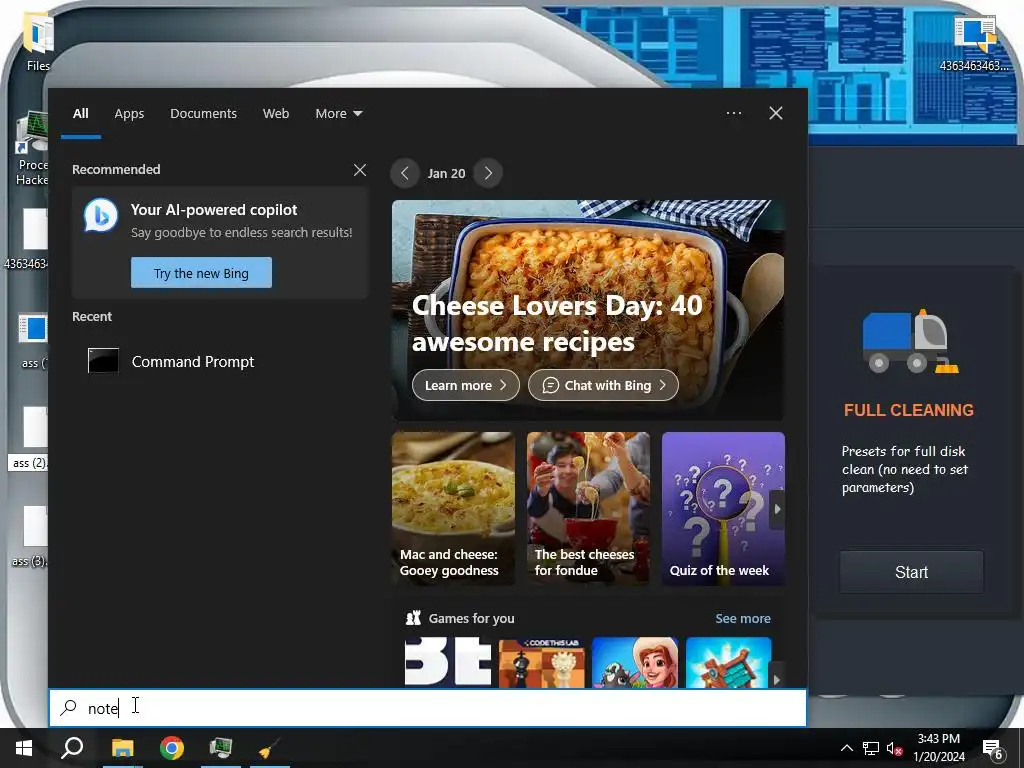Open the first 3E game thumbnail
The image size is (1024, 768).
click(x=448, y=662)
